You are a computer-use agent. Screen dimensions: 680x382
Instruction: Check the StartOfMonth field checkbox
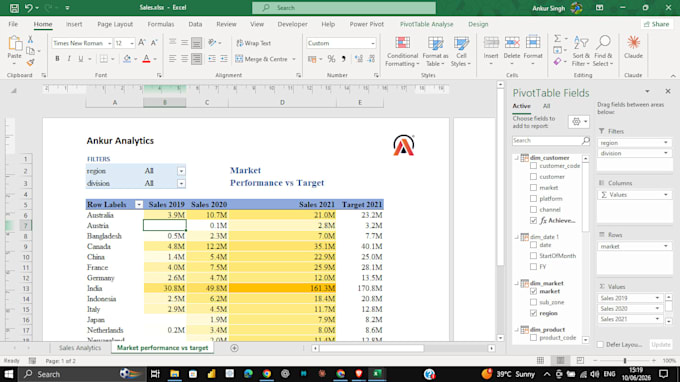(533, 256)
